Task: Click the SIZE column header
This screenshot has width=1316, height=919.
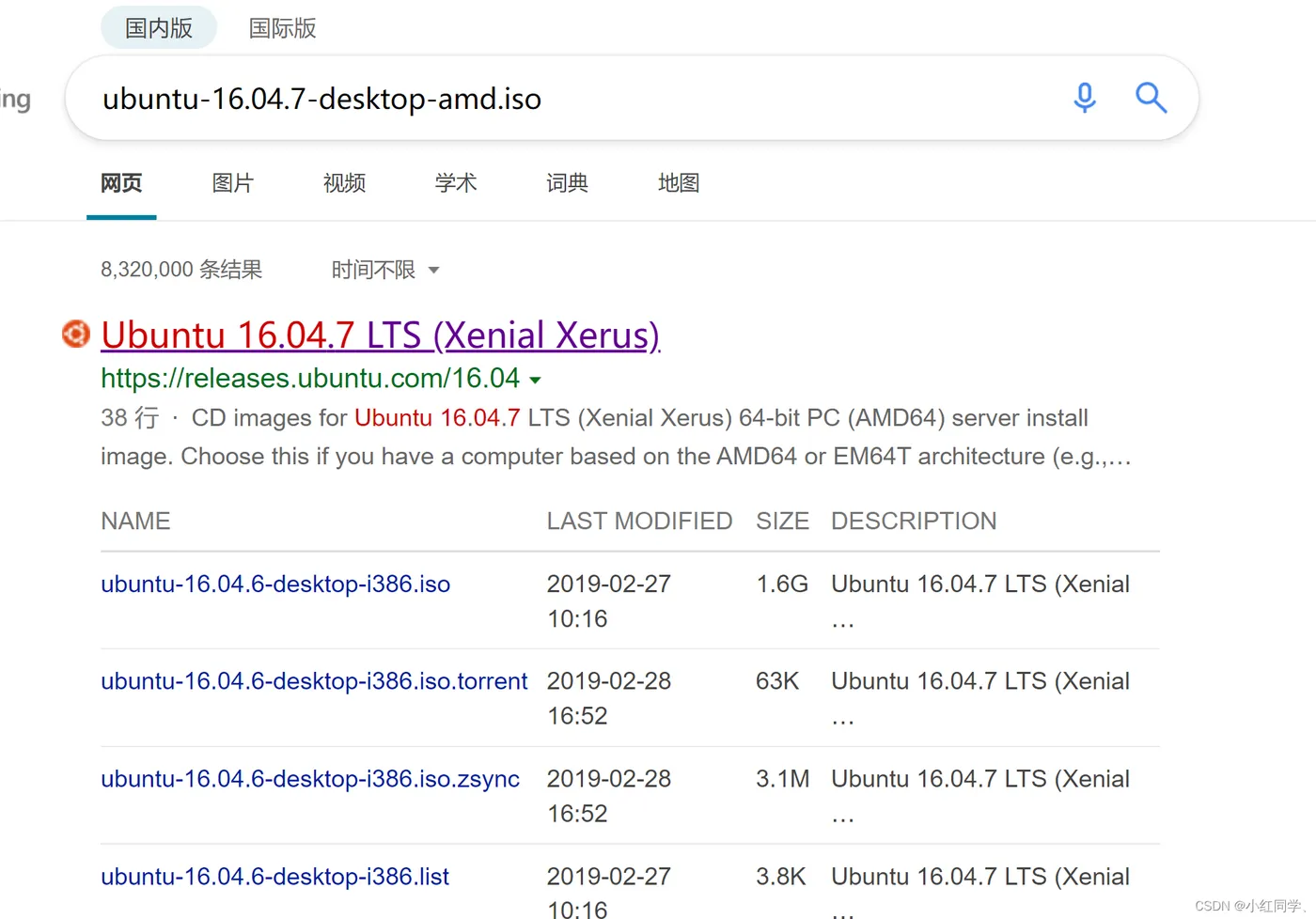Action: [782, 521]
